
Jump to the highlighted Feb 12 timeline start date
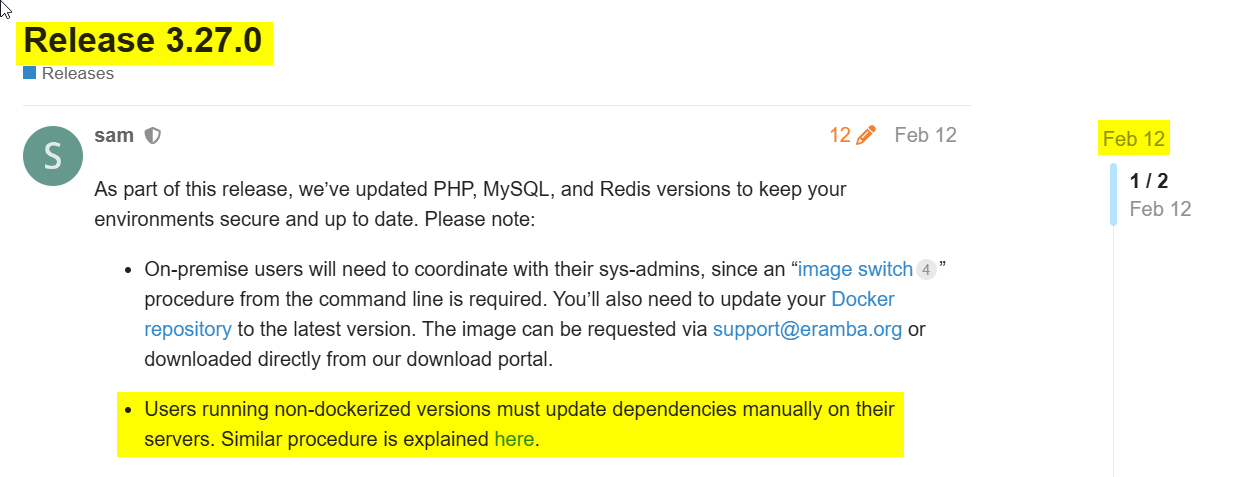1134,139
